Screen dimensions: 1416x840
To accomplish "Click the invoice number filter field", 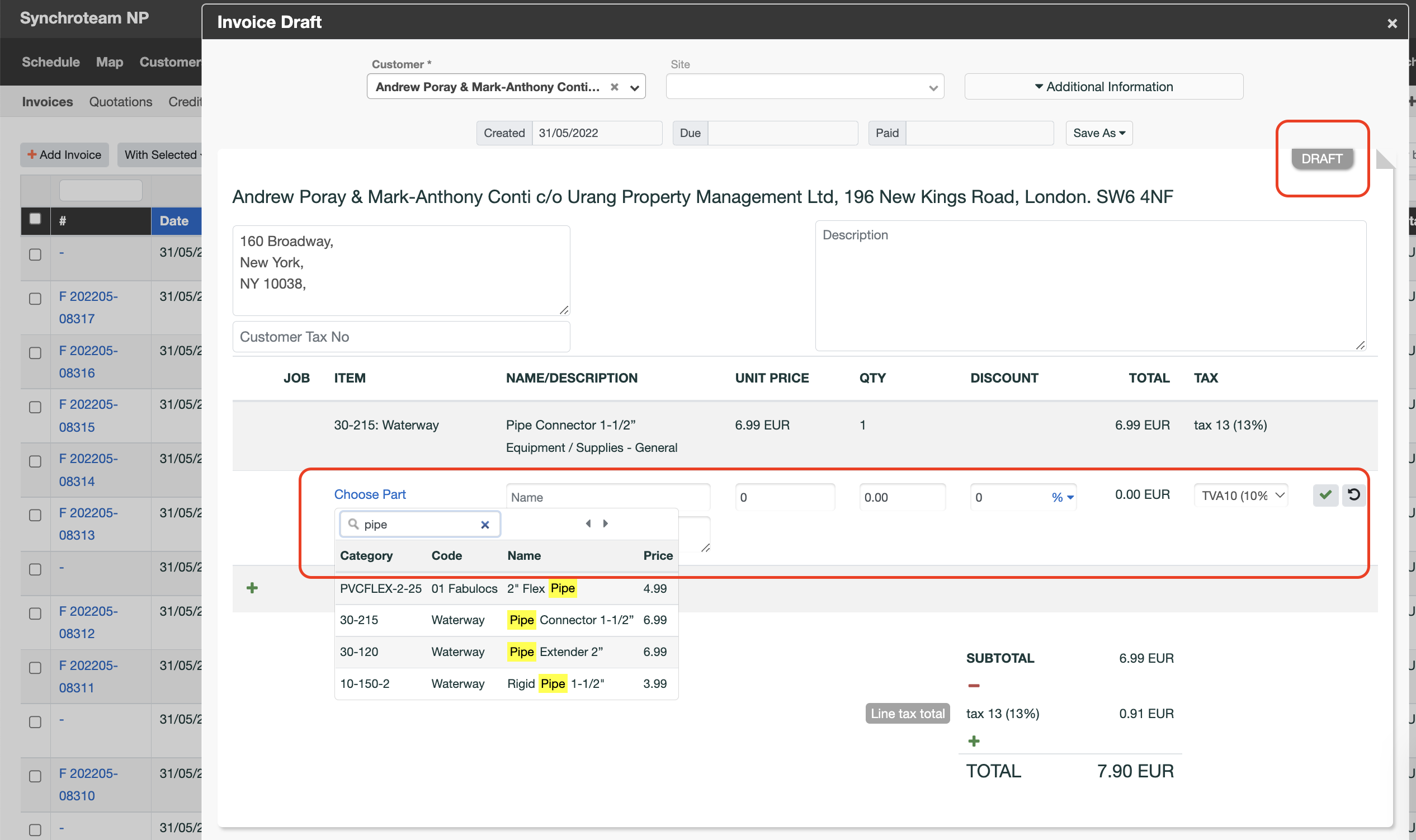I will [x=101, y=190].
